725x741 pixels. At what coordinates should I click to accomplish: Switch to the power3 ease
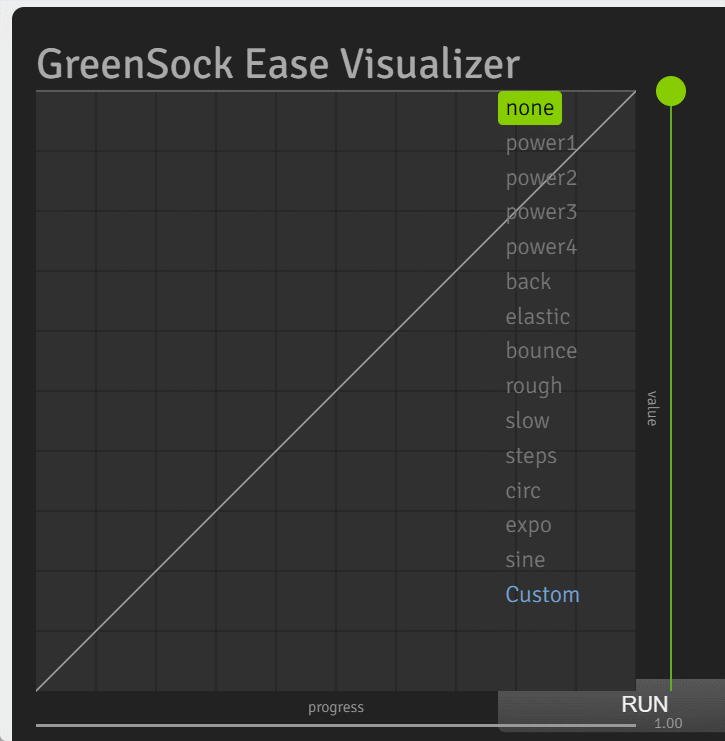tap(541, 212)
